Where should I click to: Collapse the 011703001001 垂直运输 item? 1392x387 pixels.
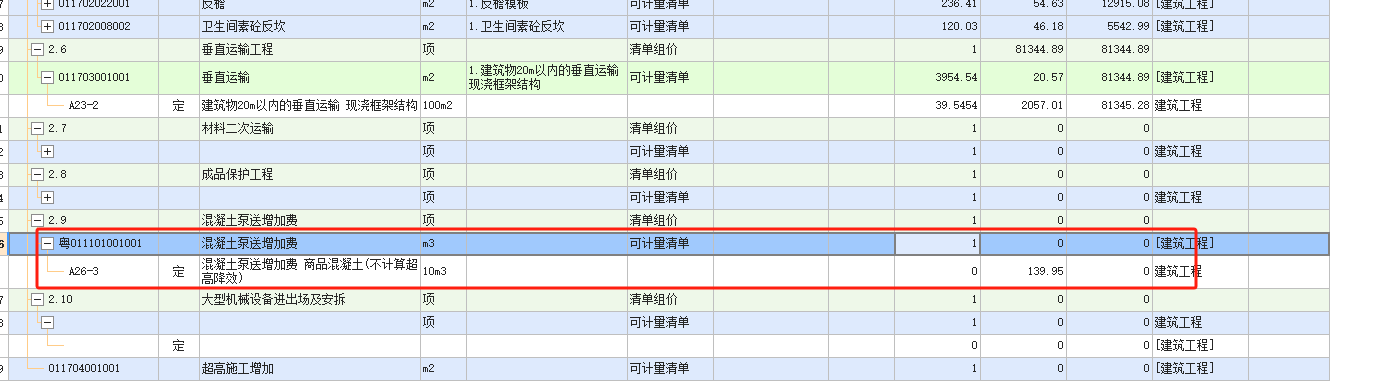pos(47,77)
